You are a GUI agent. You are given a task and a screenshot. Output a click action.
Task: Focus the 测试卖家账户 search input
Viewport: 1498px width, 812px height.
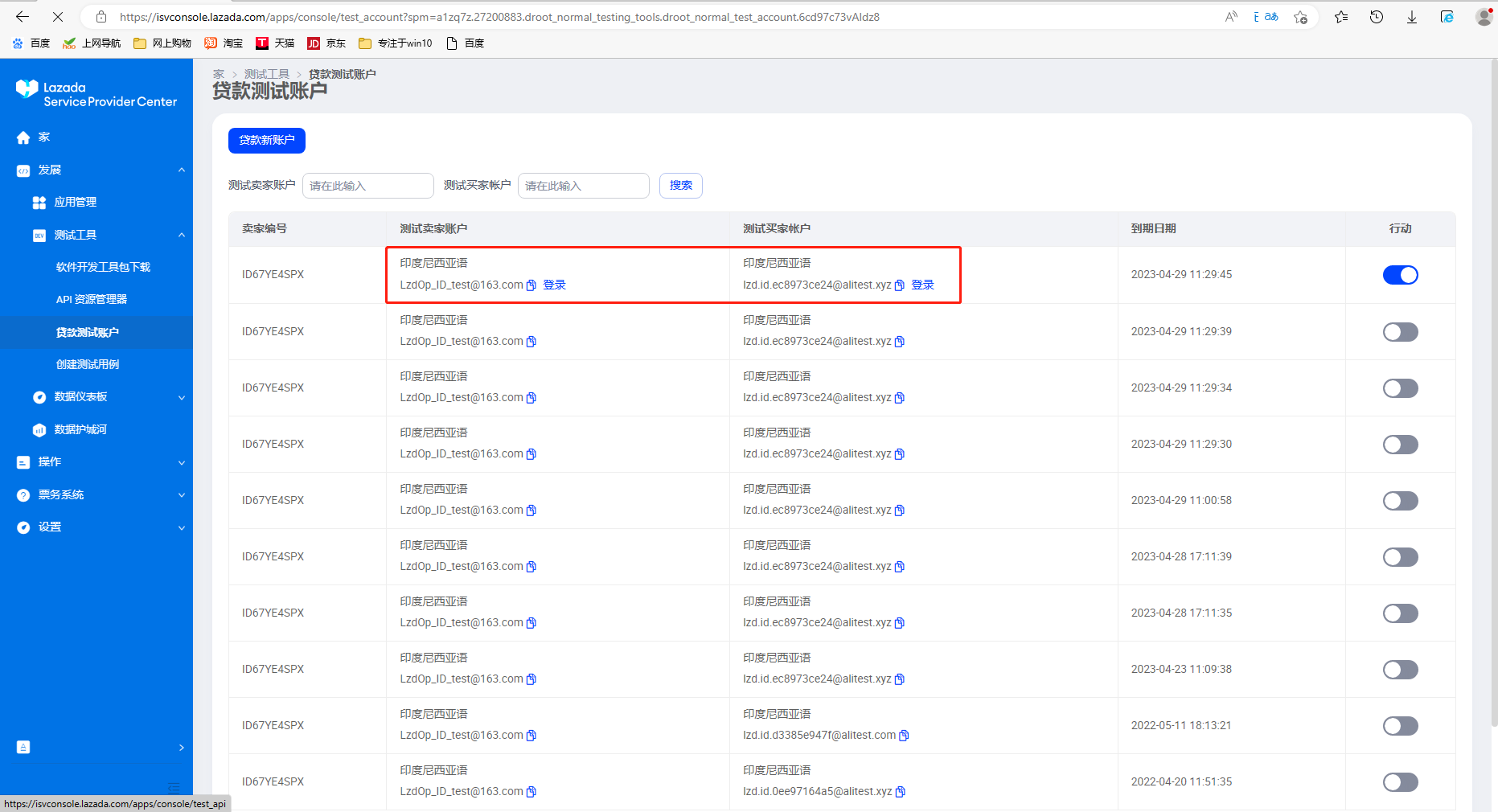coord(367,186)
